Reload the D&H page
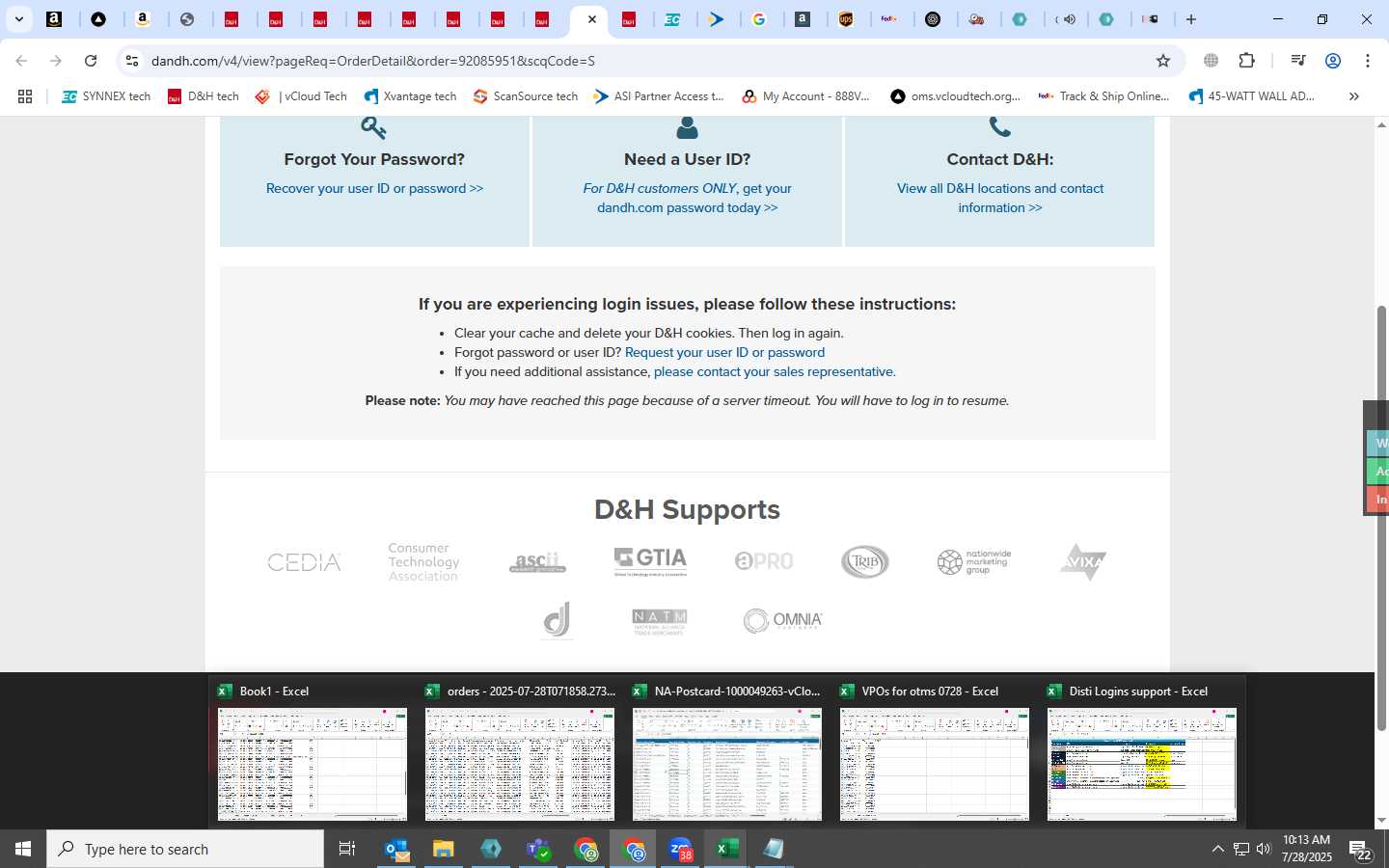1389x868 pixels. 91,61
